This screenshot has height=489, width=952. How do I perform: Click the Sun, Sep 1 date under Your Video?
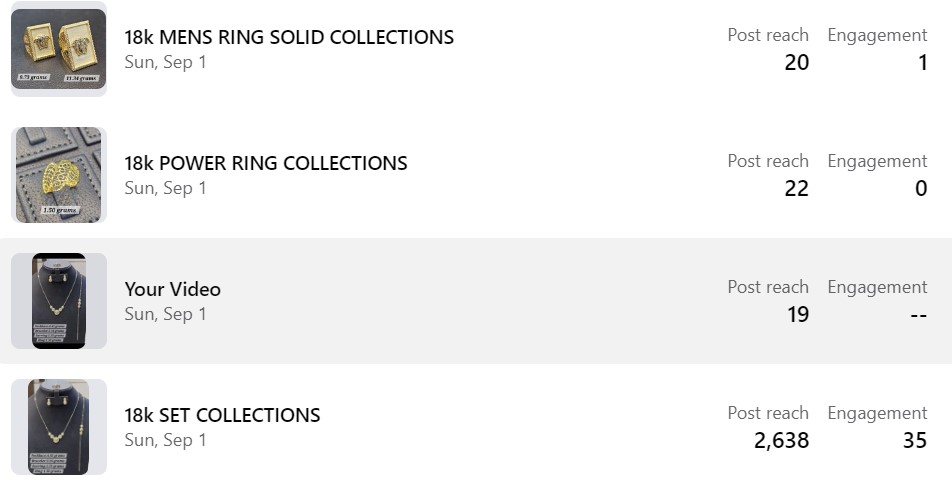pyautogui.click(x=165, y=314)
